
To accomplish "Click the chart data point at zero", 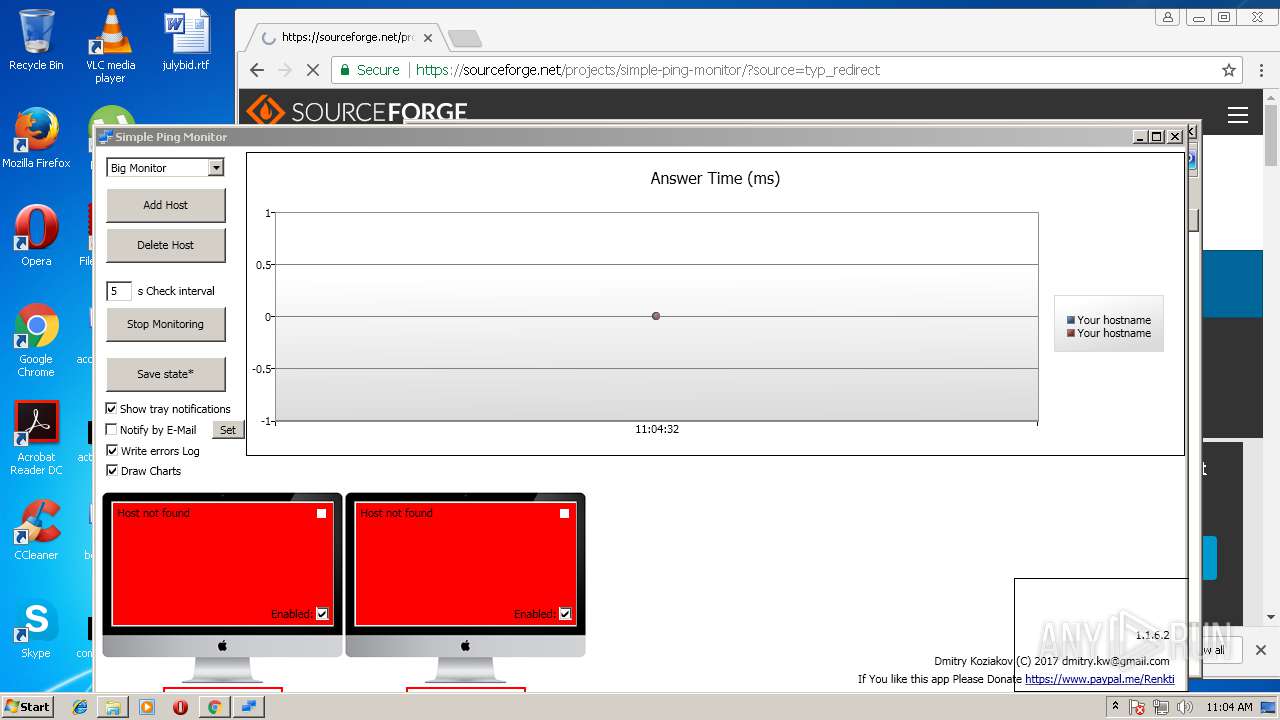I will coord(656,316).
